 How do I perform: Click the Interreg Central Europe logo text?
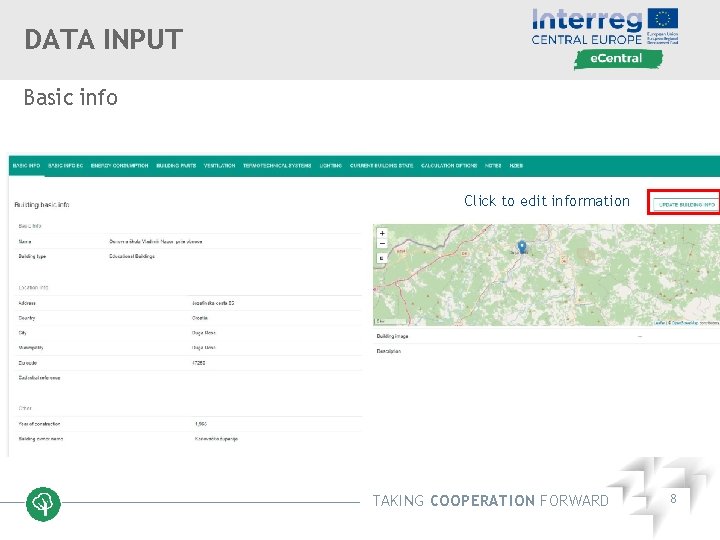click(x=586, y=27)
